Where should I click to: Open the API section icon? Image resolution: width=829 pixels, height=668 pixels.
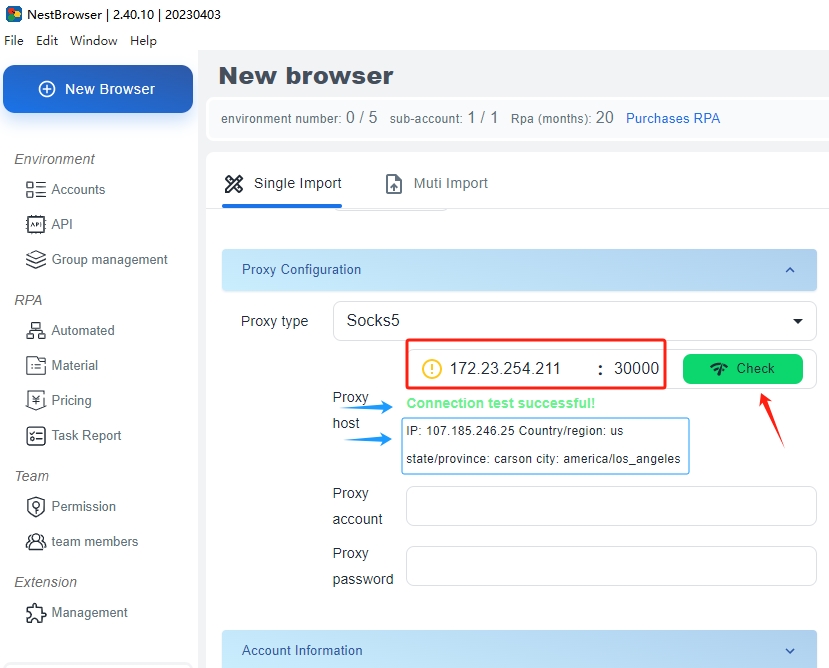coord(36,224)
